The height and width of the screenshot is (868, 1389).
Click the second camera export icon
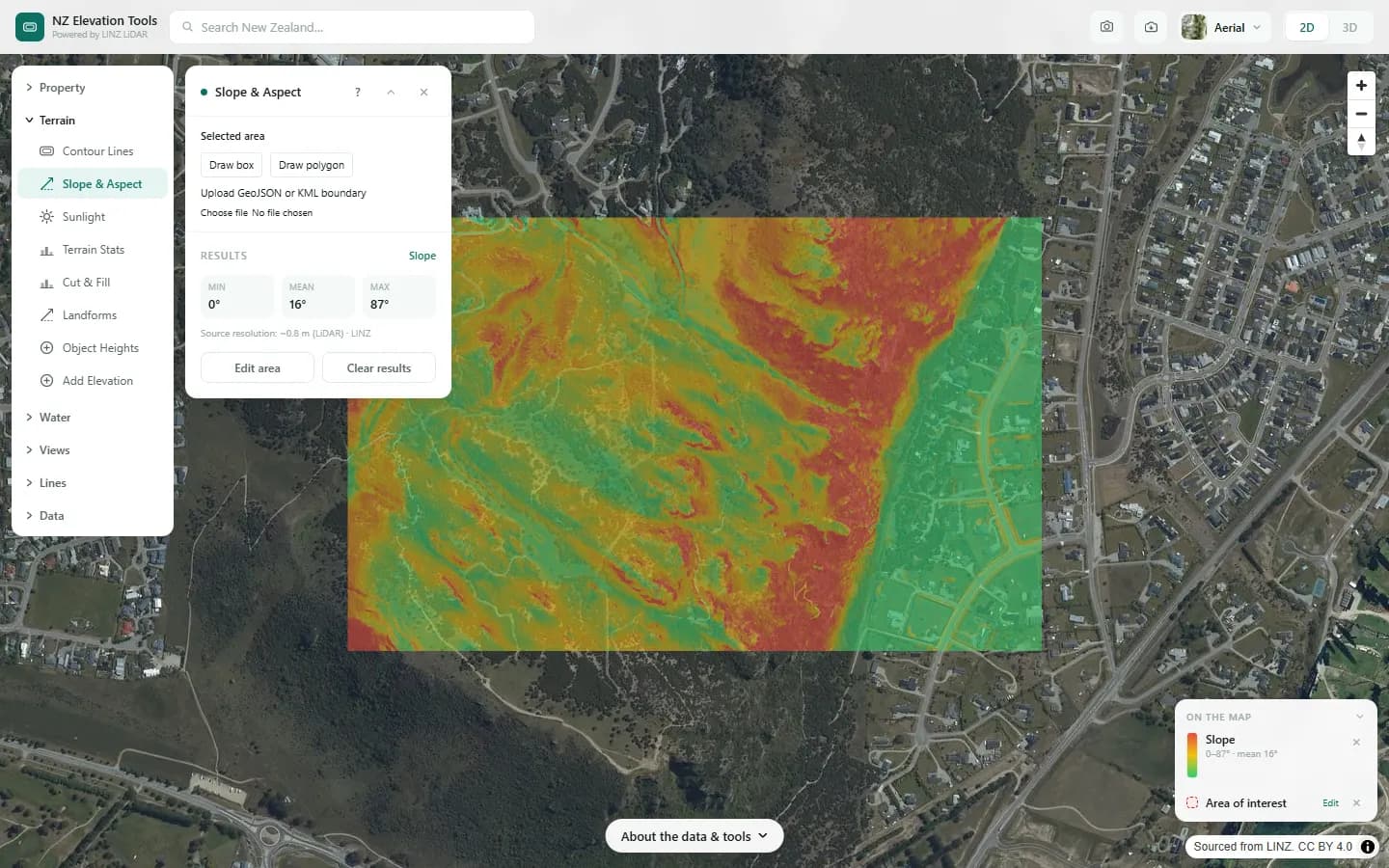point(1151,27)
